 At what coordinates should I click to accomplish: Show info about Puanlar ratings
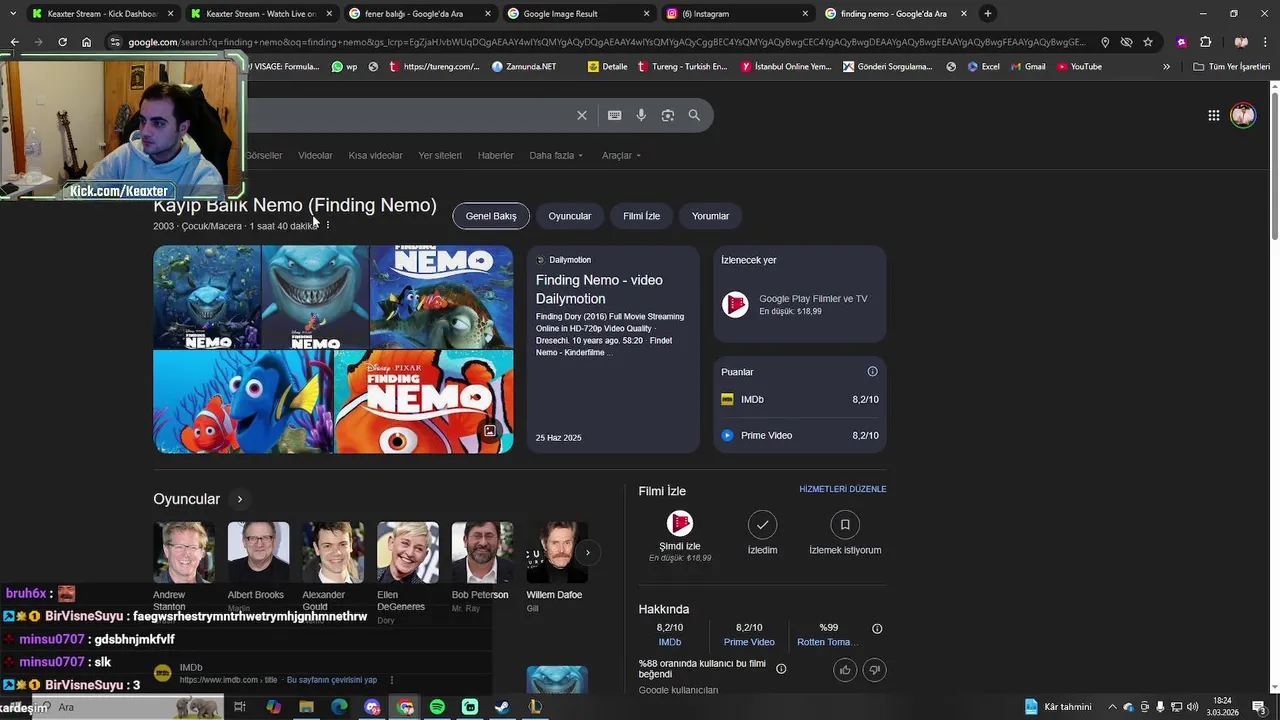coord(872,371)
